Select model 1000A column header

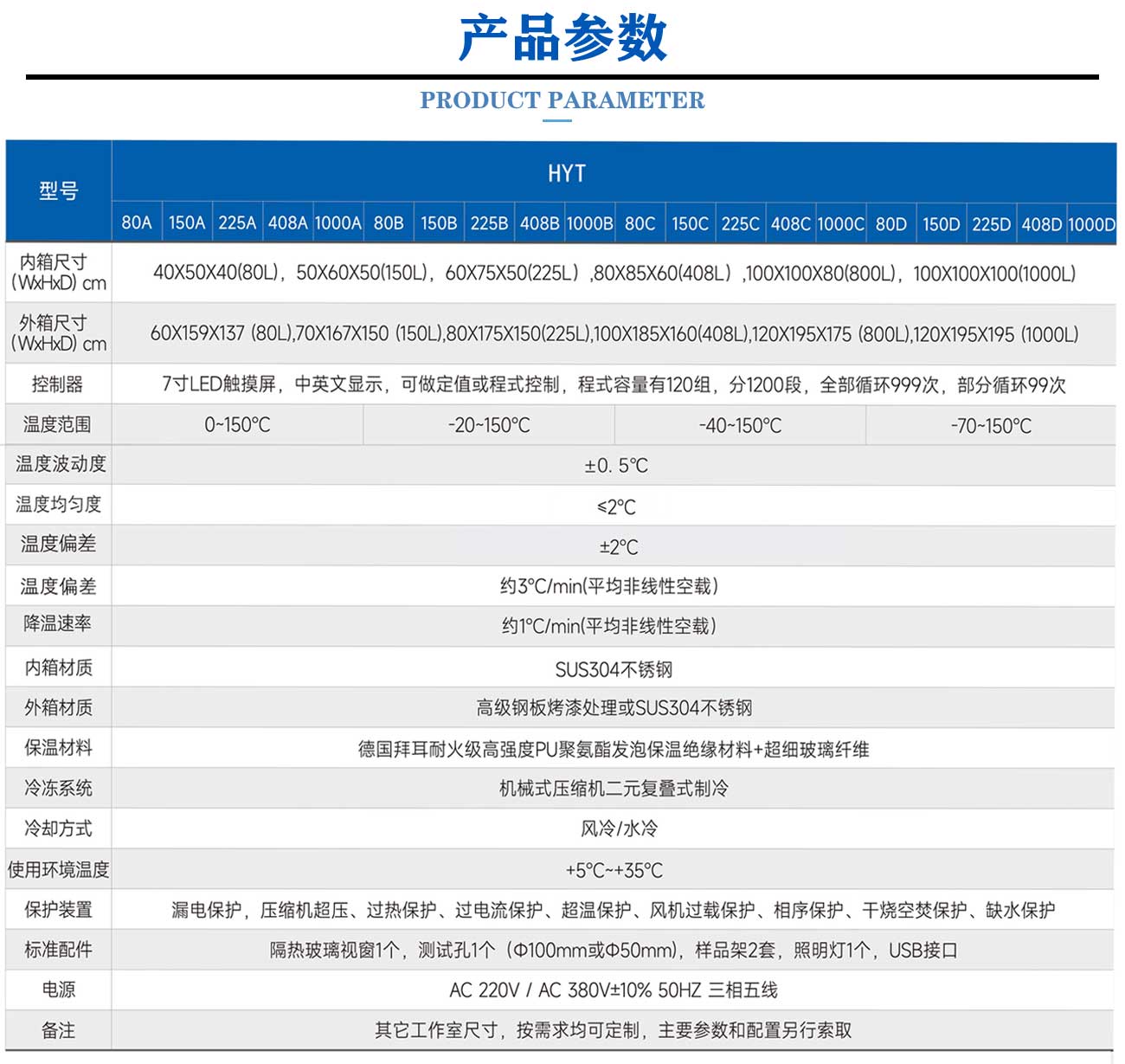[337, 223]
